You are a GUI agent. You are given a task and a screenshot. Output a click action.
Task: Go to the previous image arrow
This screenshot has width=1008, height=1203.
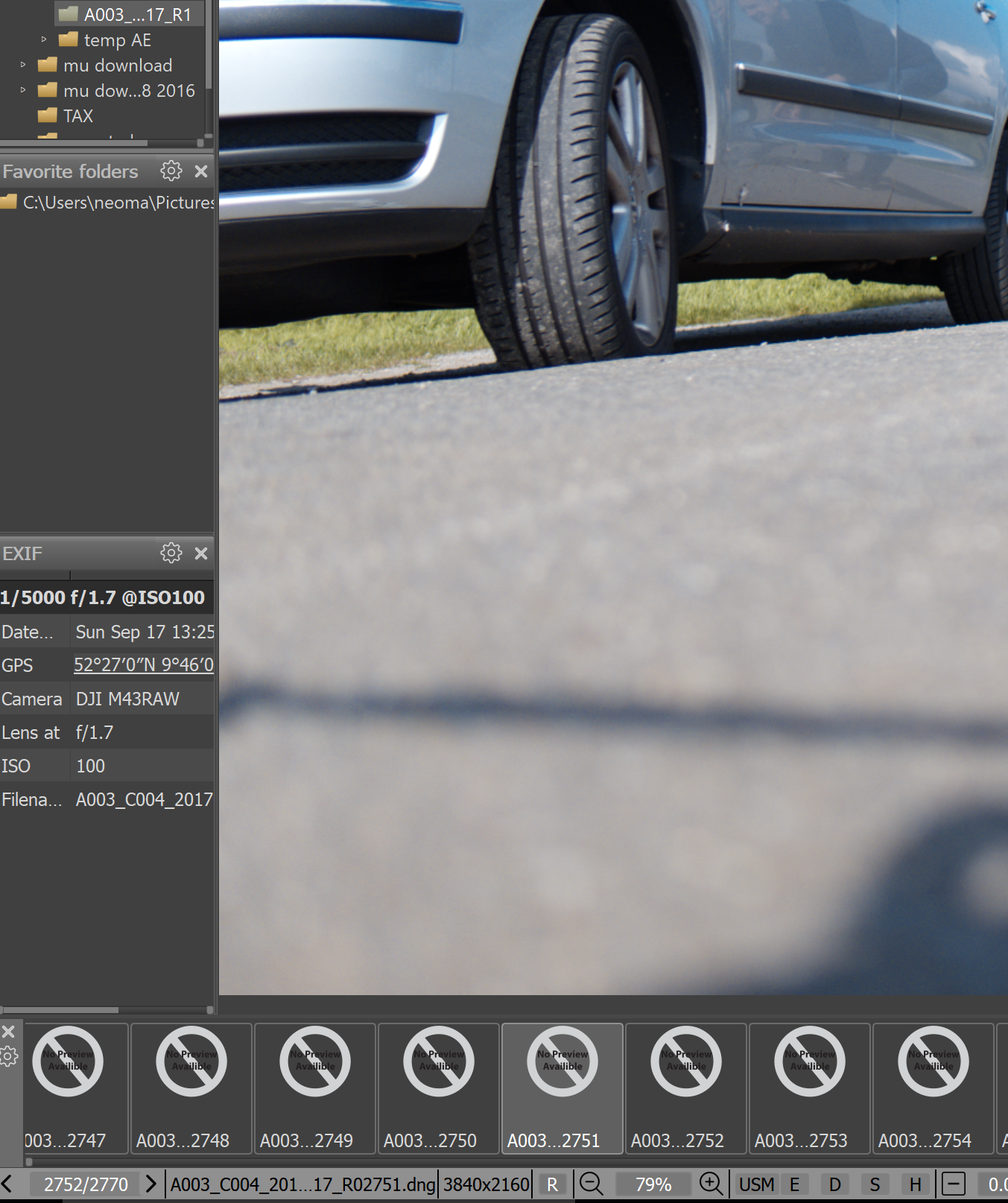click(7, 1184)
